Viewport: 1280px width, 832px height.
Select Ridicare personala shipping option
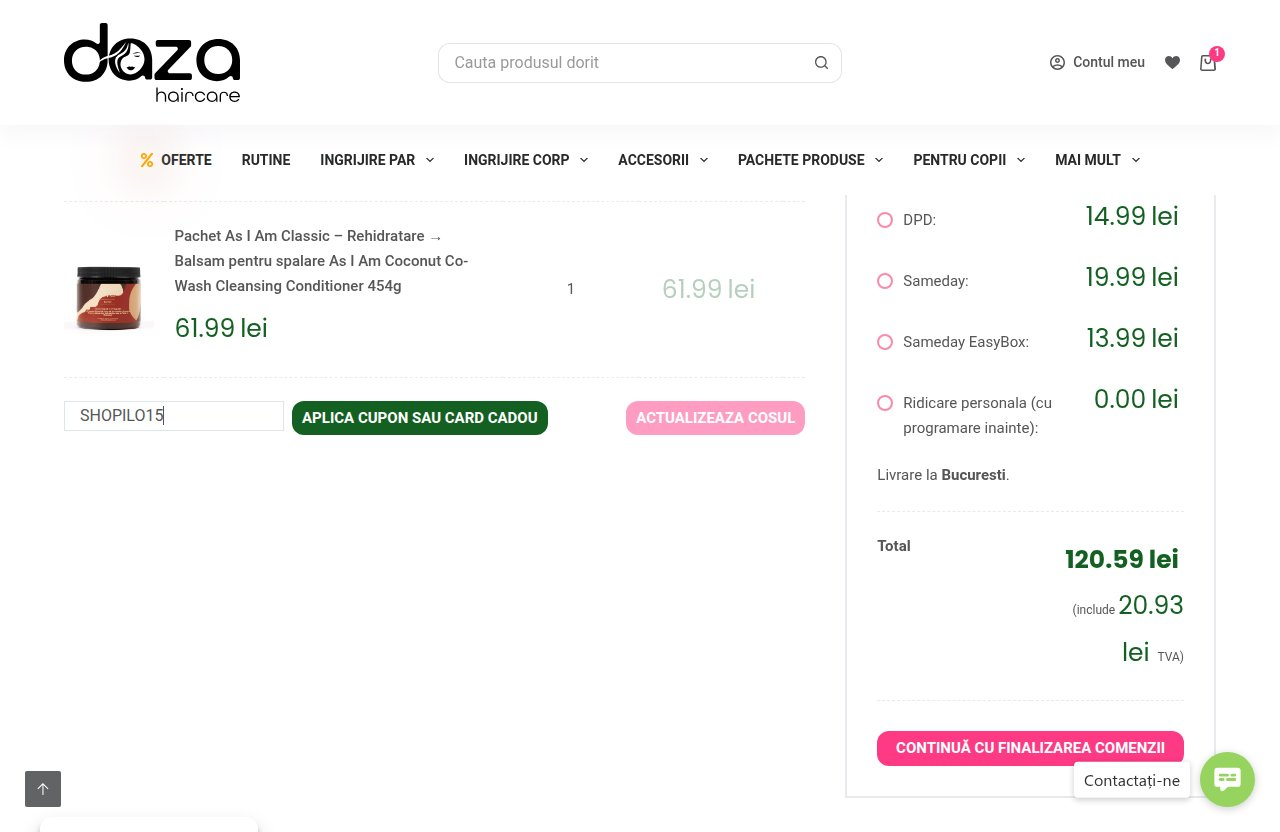point(885,403)
